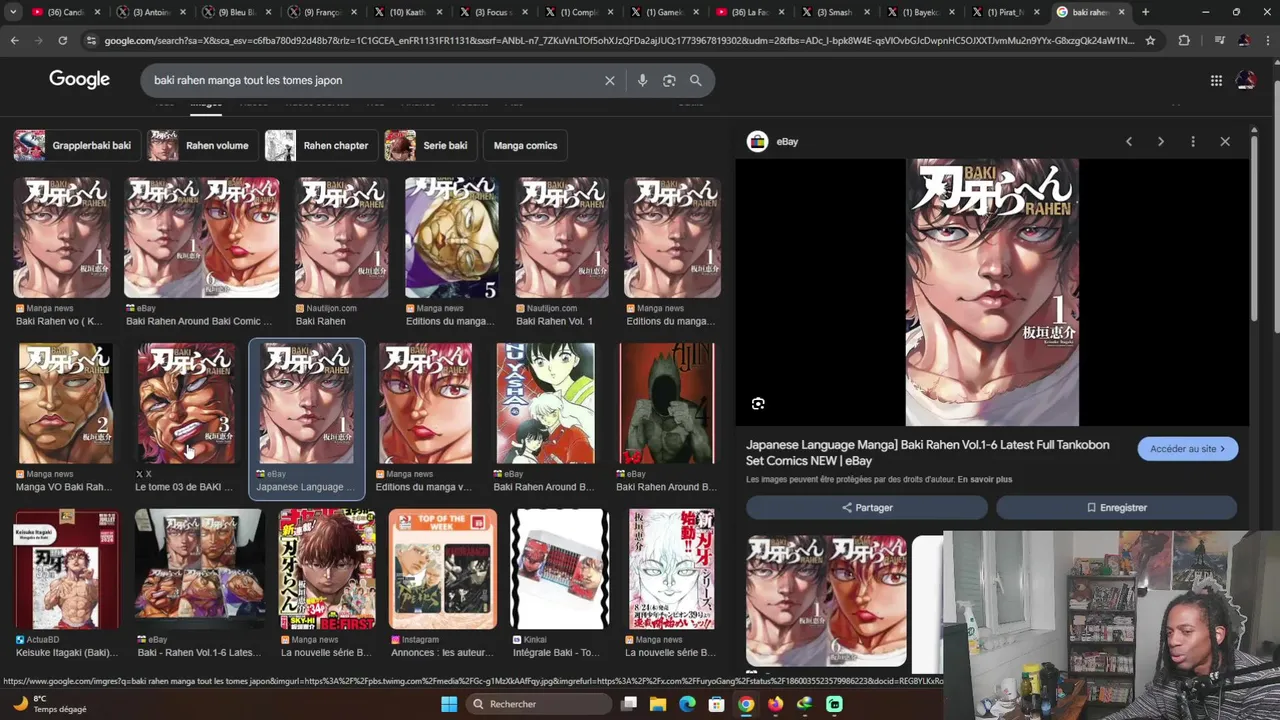This screenshot has width=1280, height=720.
Task: Close the image preview panel
Action: point(1225,141)
